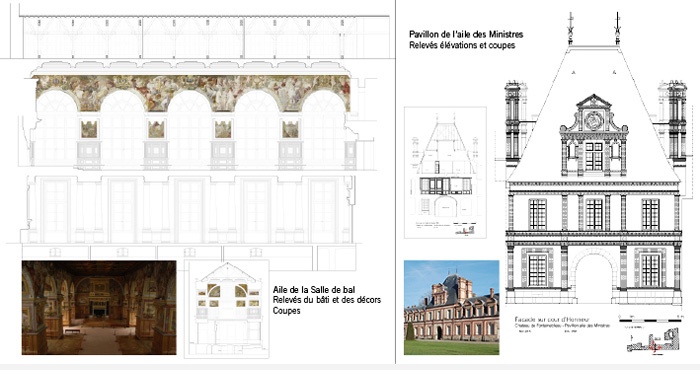Image resolution: width=700 pixels, height=370 pixels.
Task: Click the heading 'Aile de la Salle de bal'
Action: tap(314, 290)
